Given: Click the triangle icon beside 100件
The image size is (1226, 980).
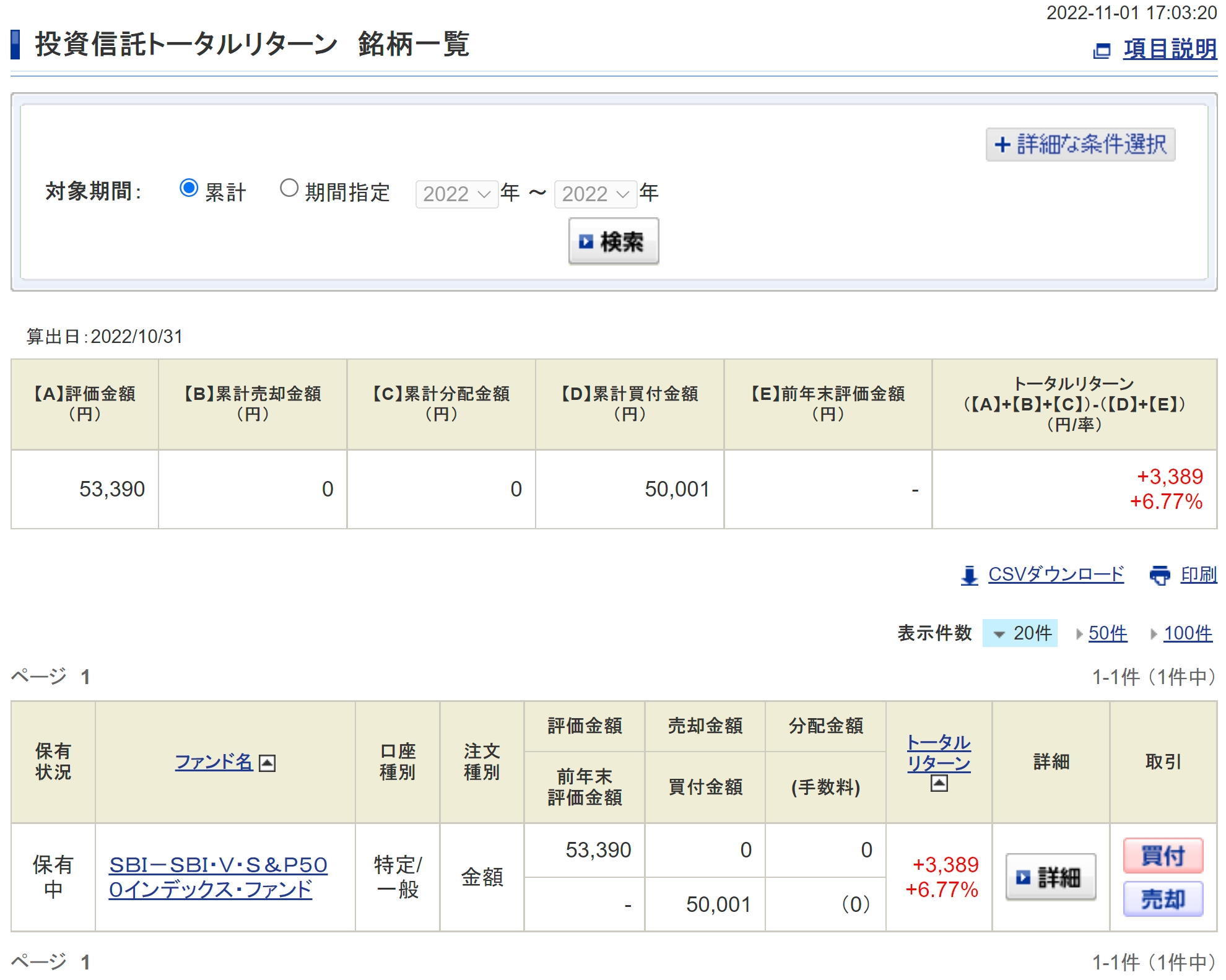Looking at the screenshot, I should 1154,634.
